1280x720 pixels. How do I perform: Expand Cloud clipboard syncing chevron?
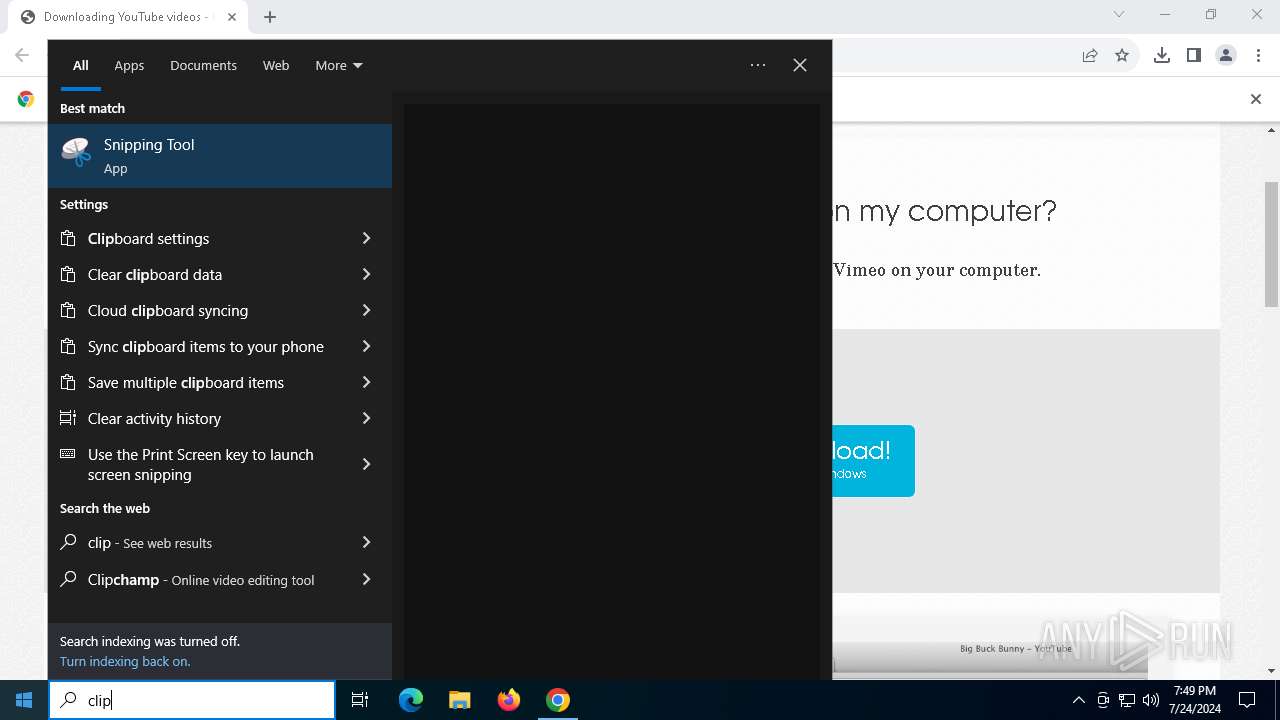pyautogui.click(x=366, y=310)
